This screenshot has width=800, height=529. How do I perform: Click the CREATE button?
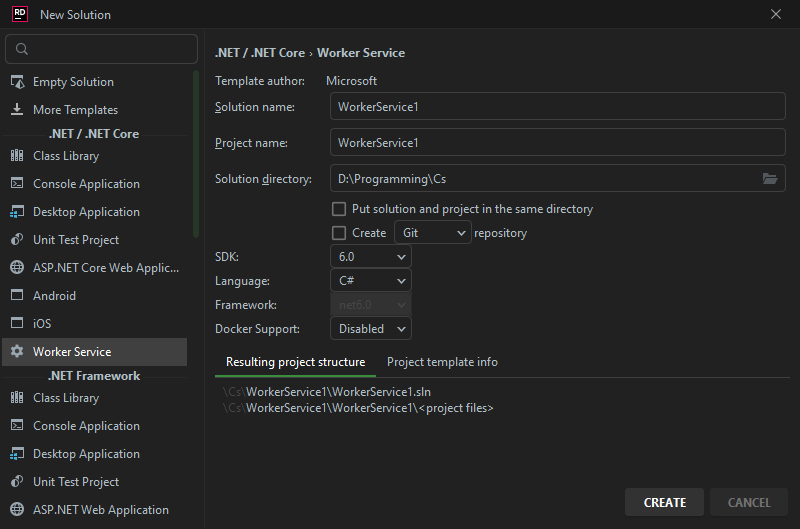coord(664,502)
